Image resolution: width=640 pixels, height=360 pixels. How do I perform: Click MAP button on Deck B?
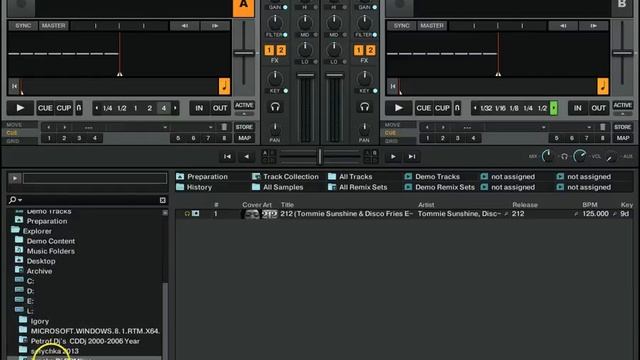pyautogui.click(x=623, y=138)
